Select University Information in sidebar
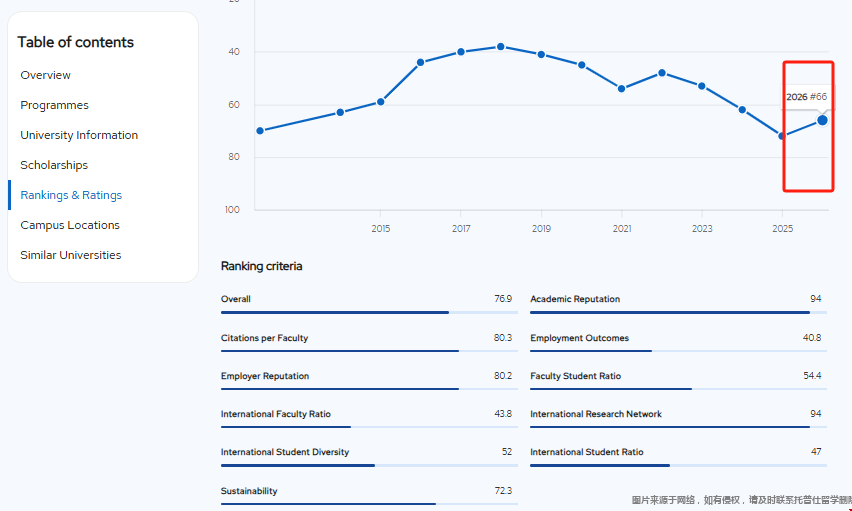Image resolution: width=852 pixels, height=511 pixels. (79, 135)
